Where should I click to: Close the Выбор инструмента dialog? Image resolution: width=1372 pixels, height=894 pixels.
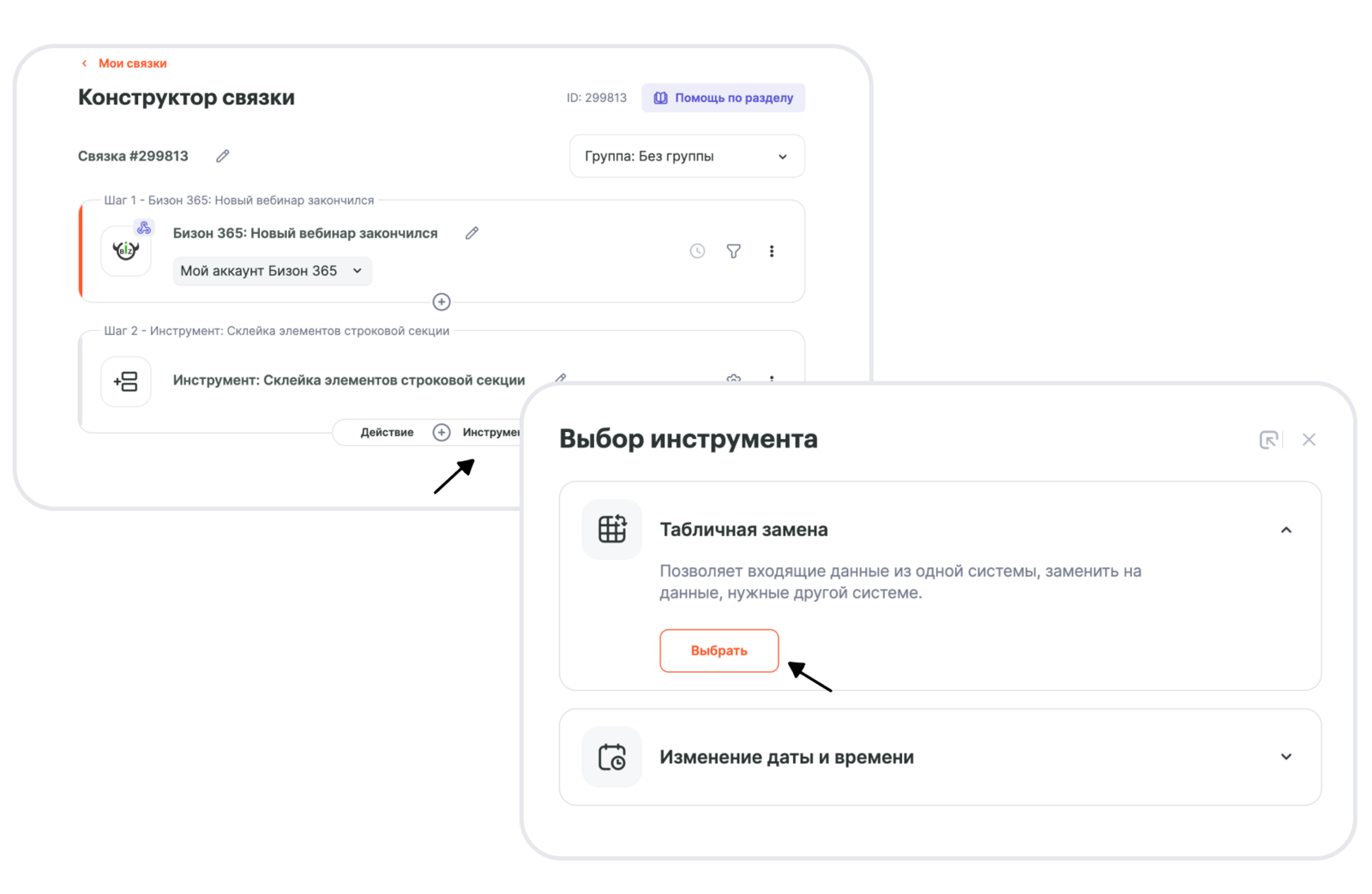click(1309, 440)
